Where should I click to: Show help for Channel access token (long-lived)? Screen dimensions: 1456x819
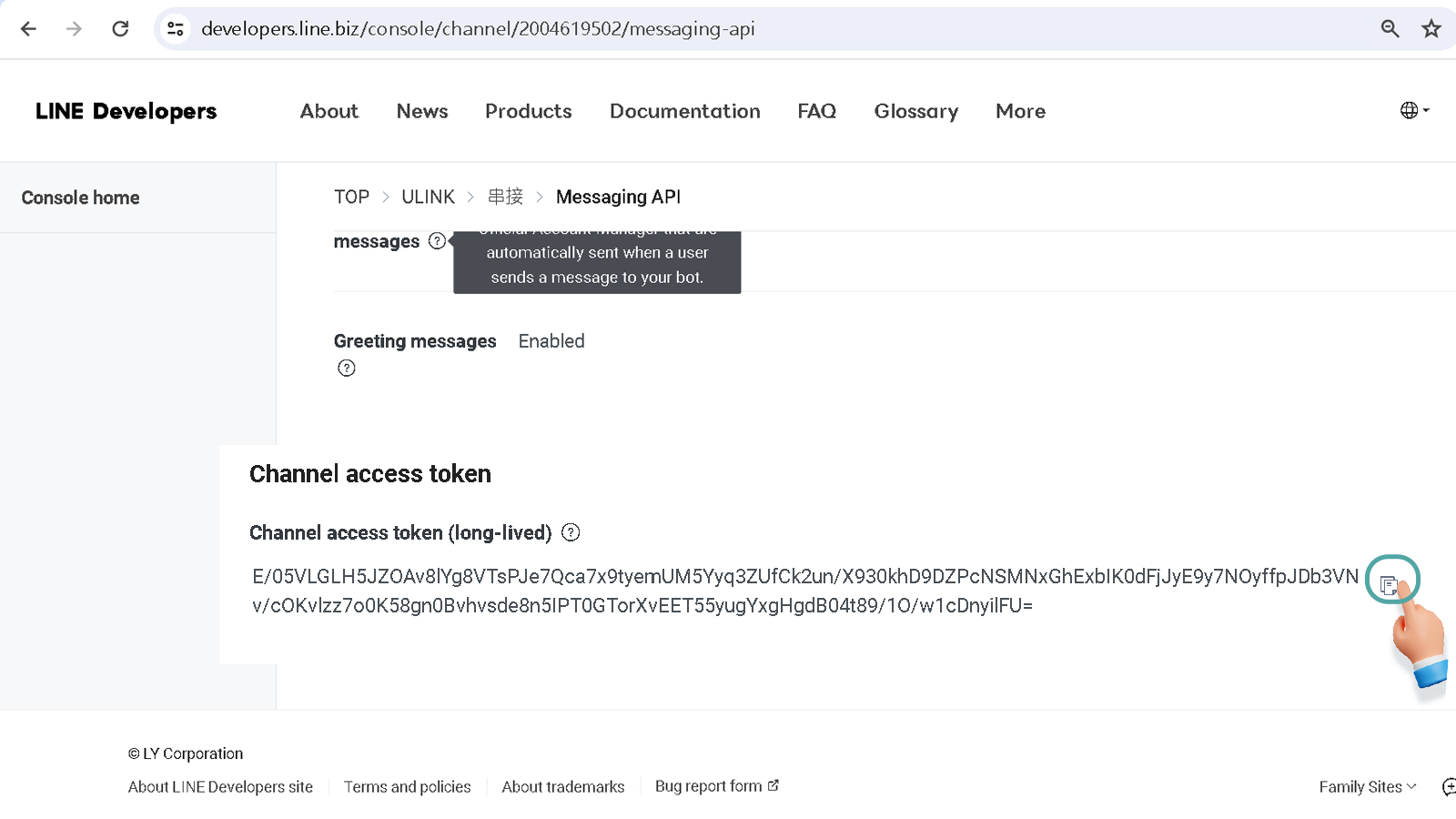click(x=571, y=532)
